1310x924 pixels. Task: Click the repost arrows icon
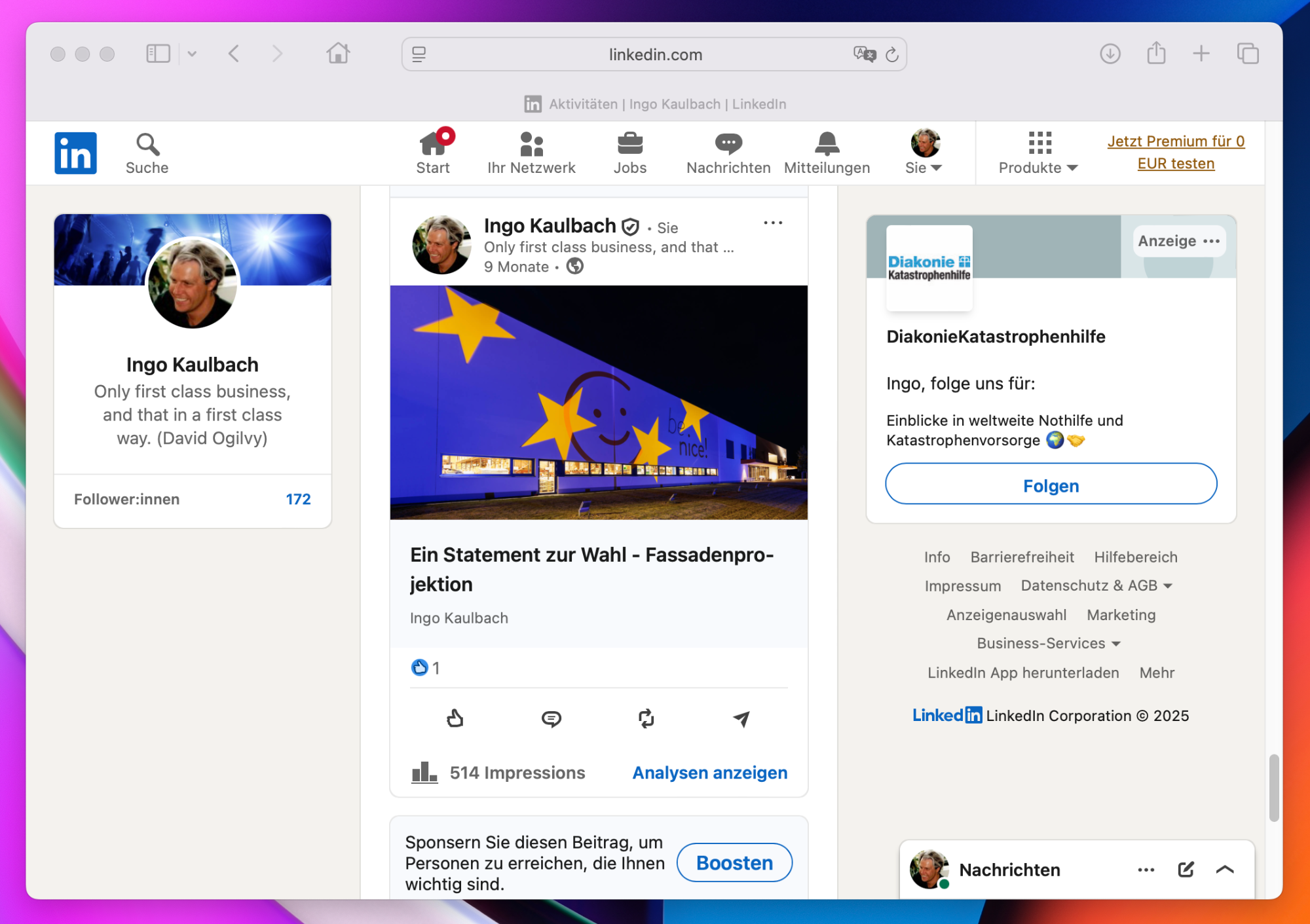tap(646, 718)
